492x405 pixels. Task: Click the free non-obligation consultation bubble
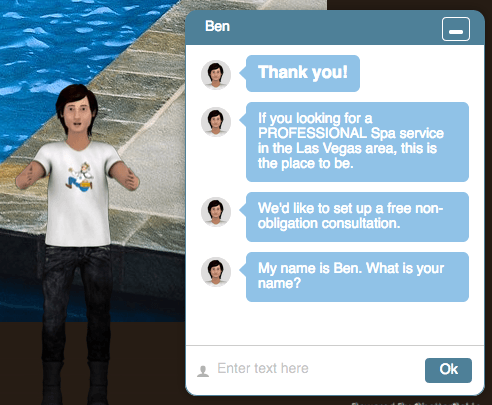pyautogui.click(x=357, y=217)
